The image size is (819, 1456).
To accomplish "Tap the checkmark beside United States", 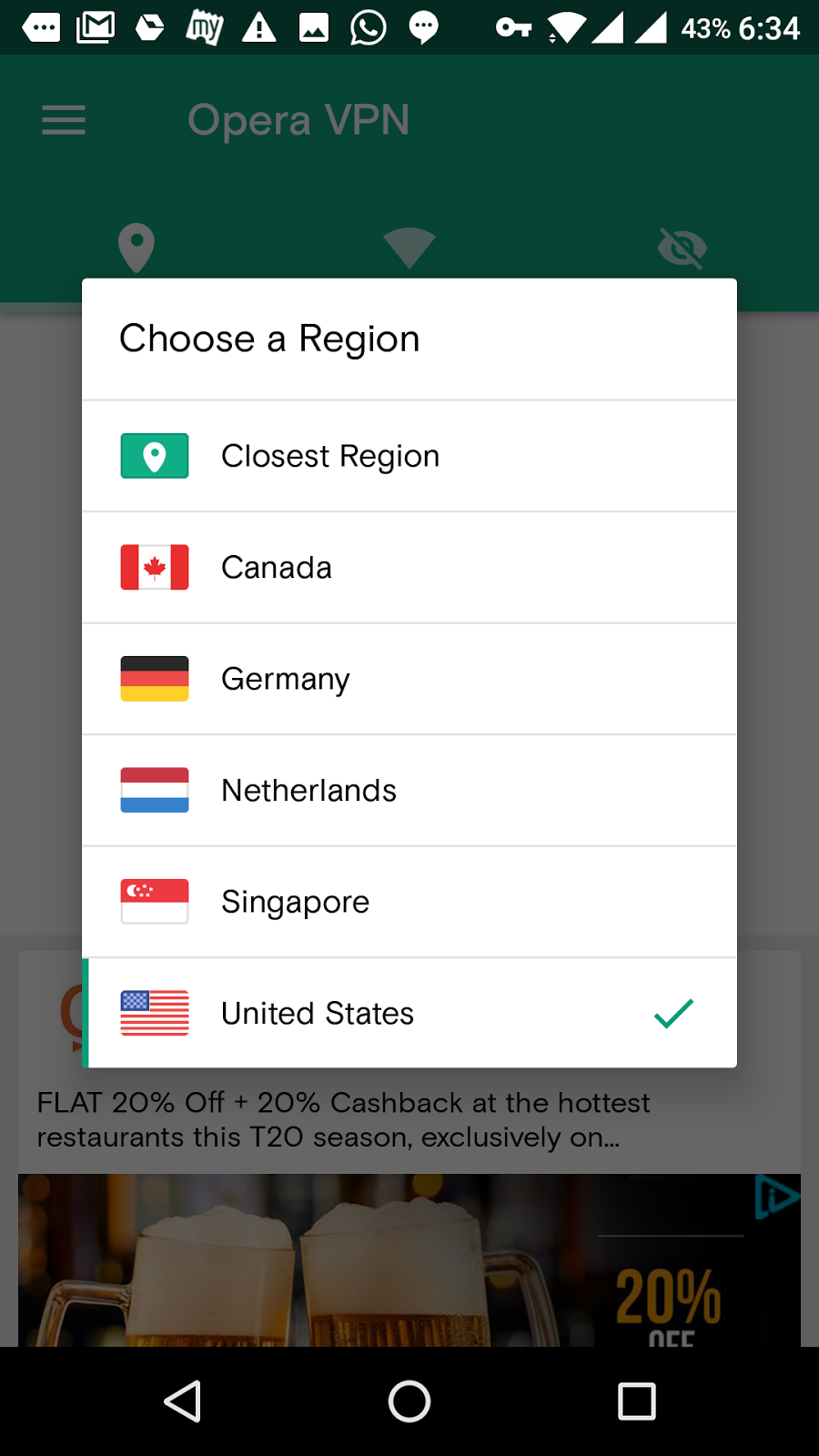I will click(673, 1013).
